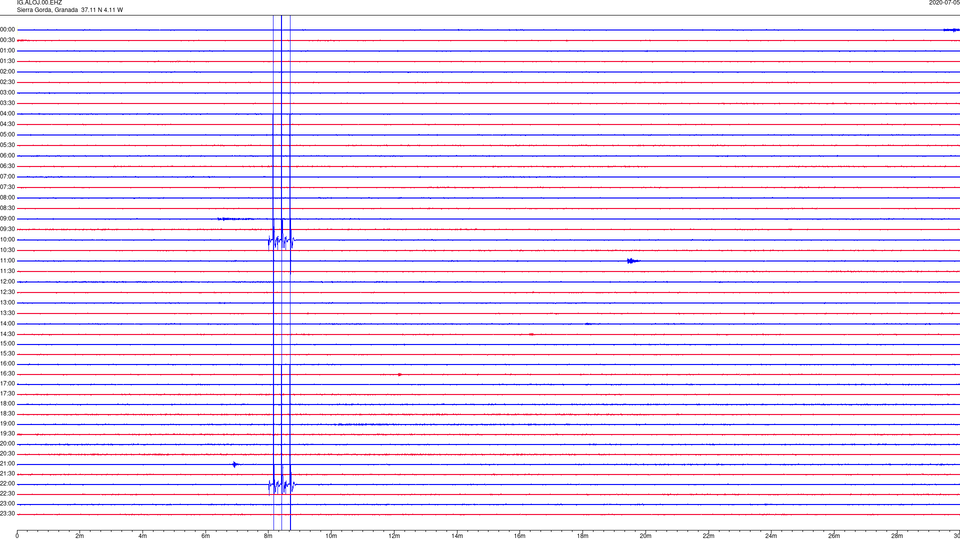Click the 09:00 time label
The width and height of the screenshot is (960, 540).
point(7,219)
